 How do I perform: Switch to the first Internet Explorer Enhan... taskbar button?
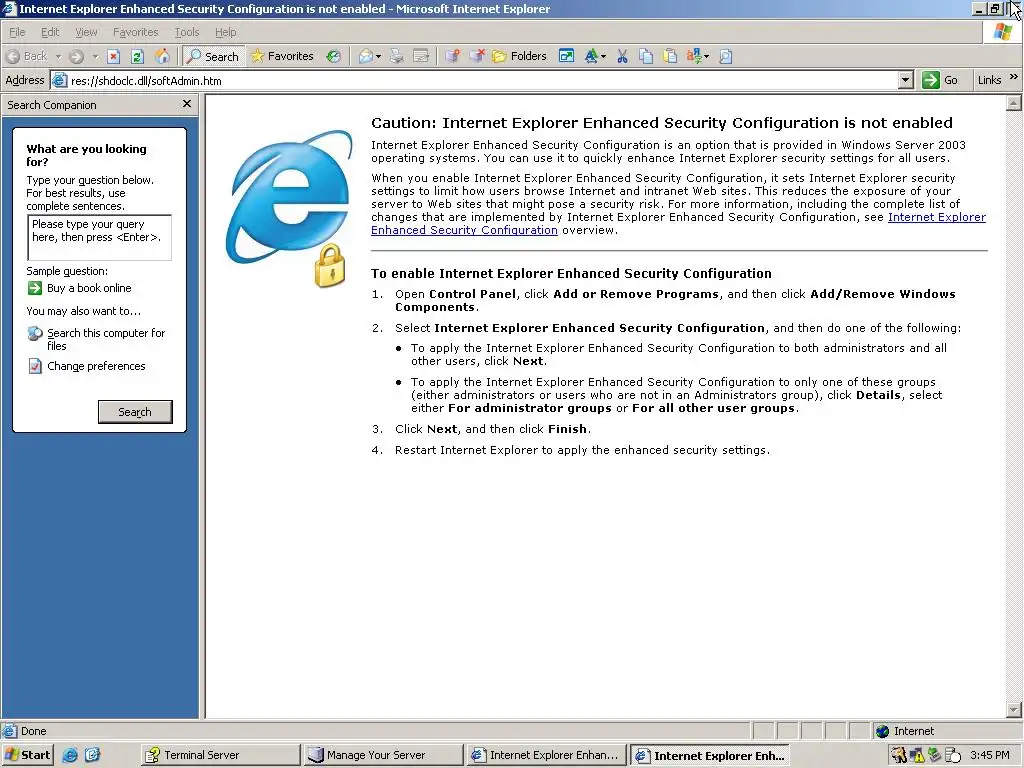[546, 755]
